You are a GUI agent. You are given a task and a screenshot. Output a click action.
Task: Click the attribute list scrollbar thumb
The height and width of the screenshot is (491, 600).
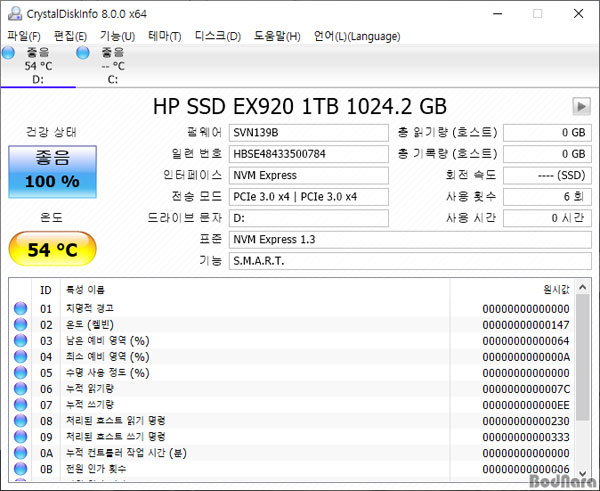pyautogui.click(x=583, y=357)
